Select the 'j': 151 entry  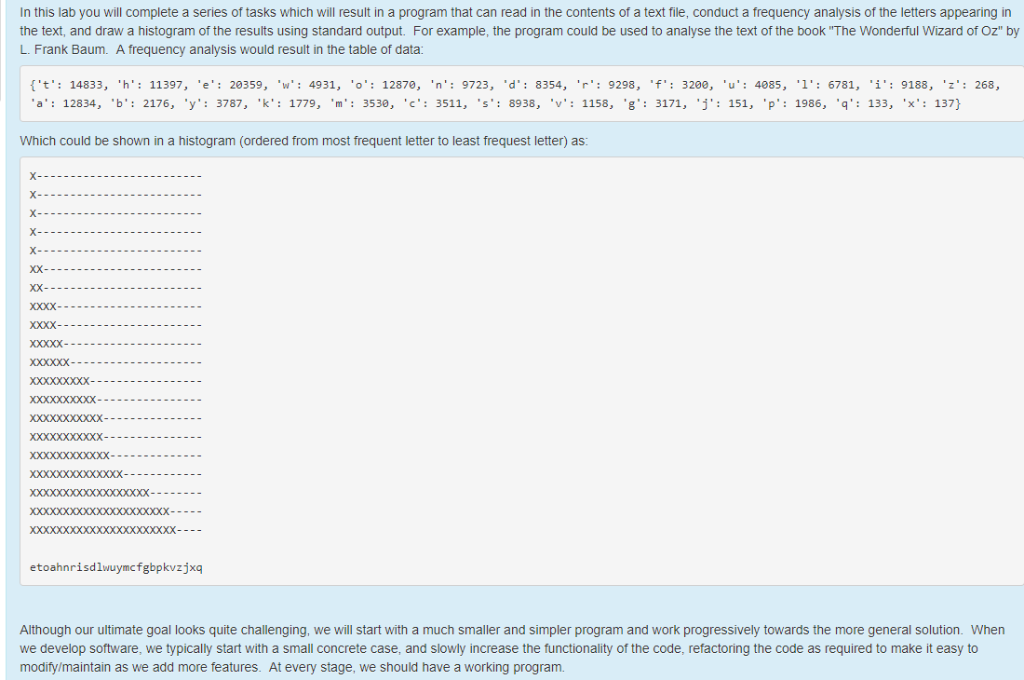coord(721,103)
